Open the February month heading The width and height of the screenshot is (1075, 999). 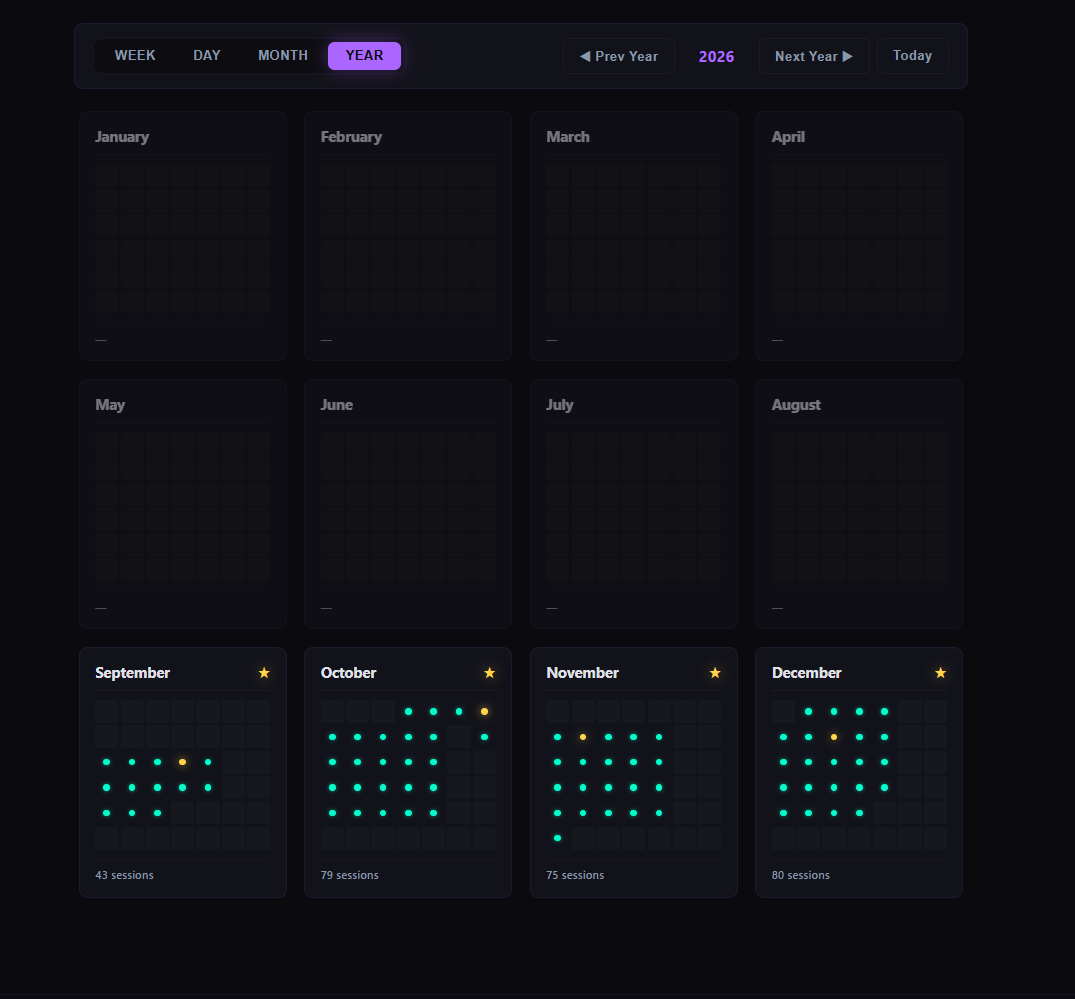coord(351,137)
